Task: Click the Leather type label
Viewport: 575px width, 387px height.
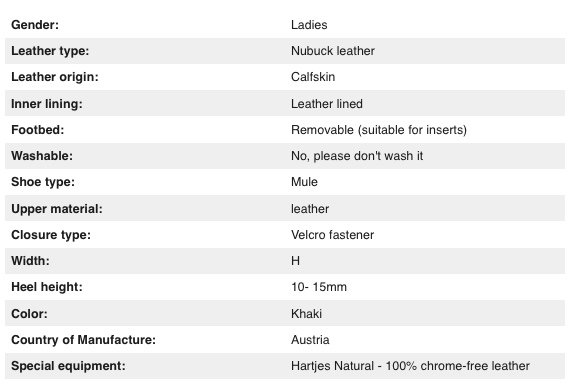Action: click(50, 51)
